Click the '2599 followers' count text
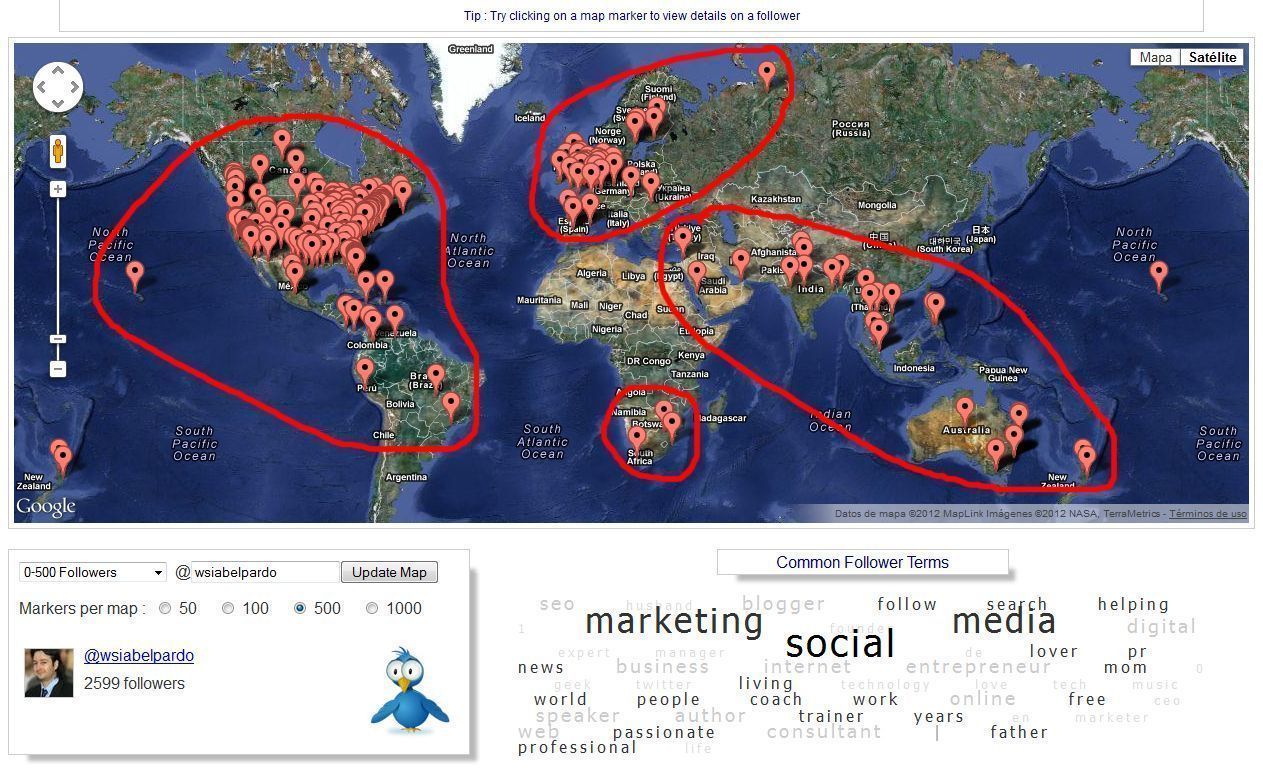 click(x=134, y=684)
